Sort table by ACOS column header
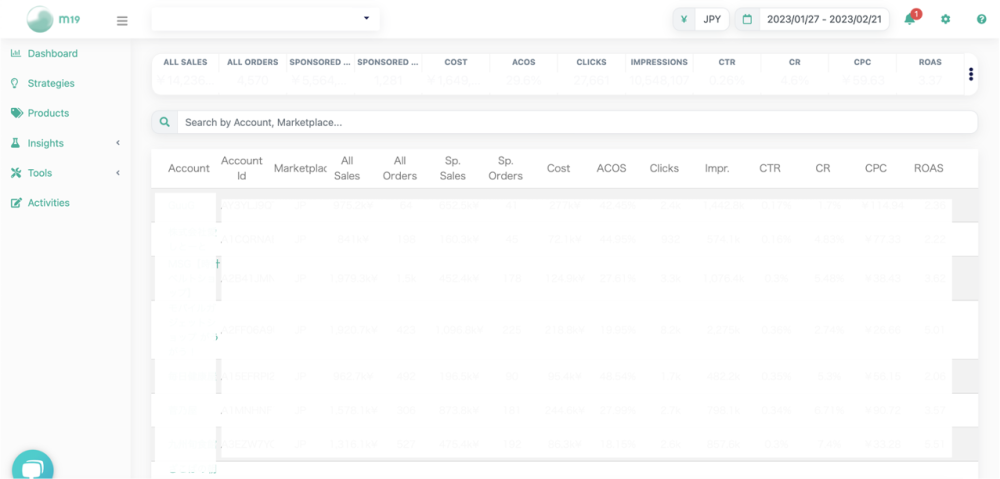 pyautogui.click(x=611, y=168)
